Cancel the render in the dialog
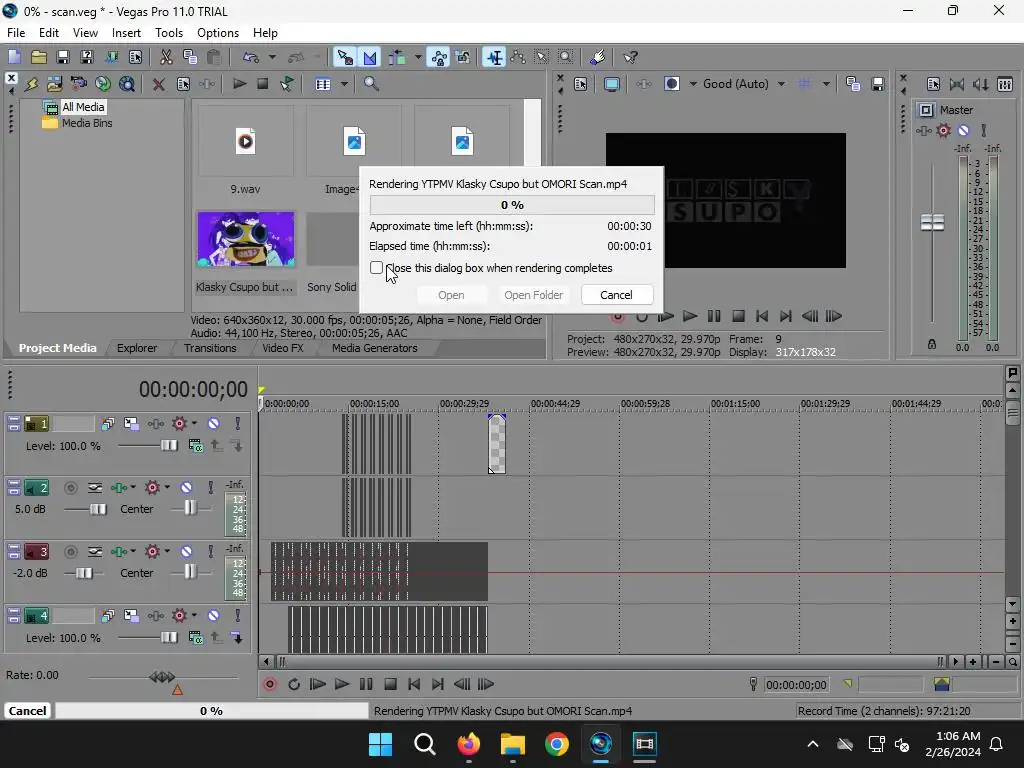 (x=616, y=295)
